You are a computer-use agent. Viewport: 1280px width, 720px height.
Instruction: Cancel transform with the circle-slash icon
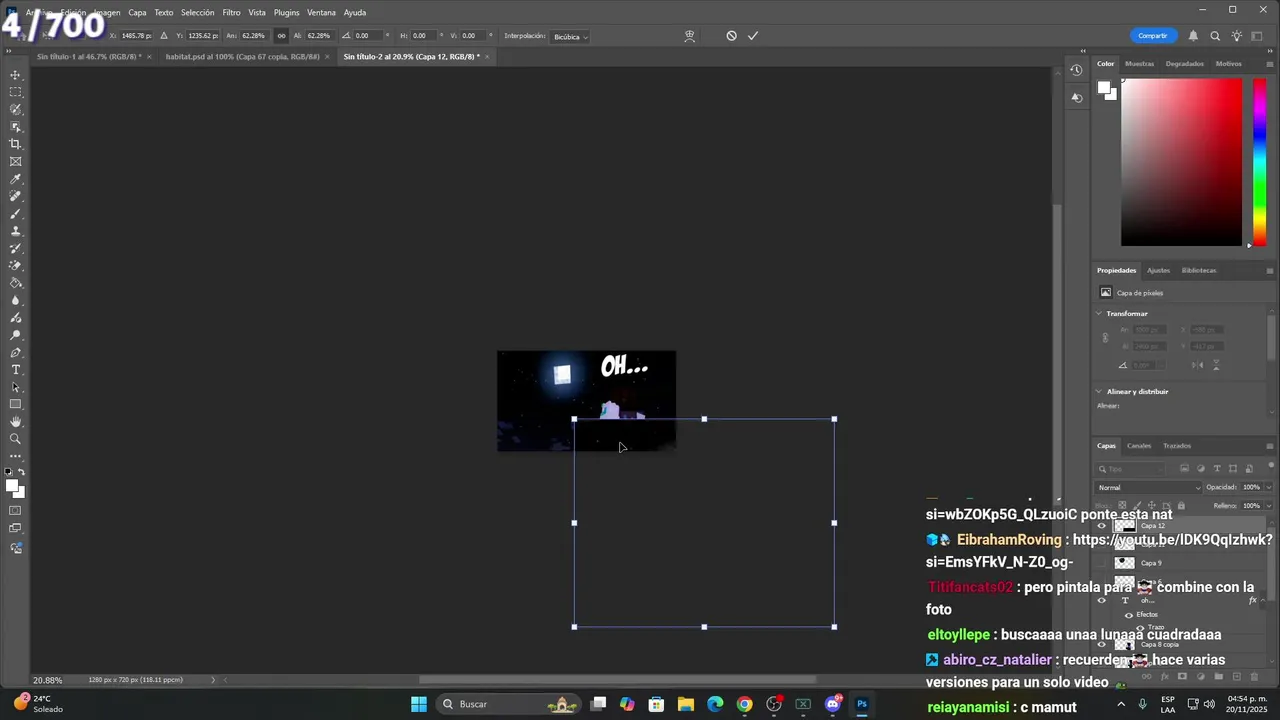[731, 36]
